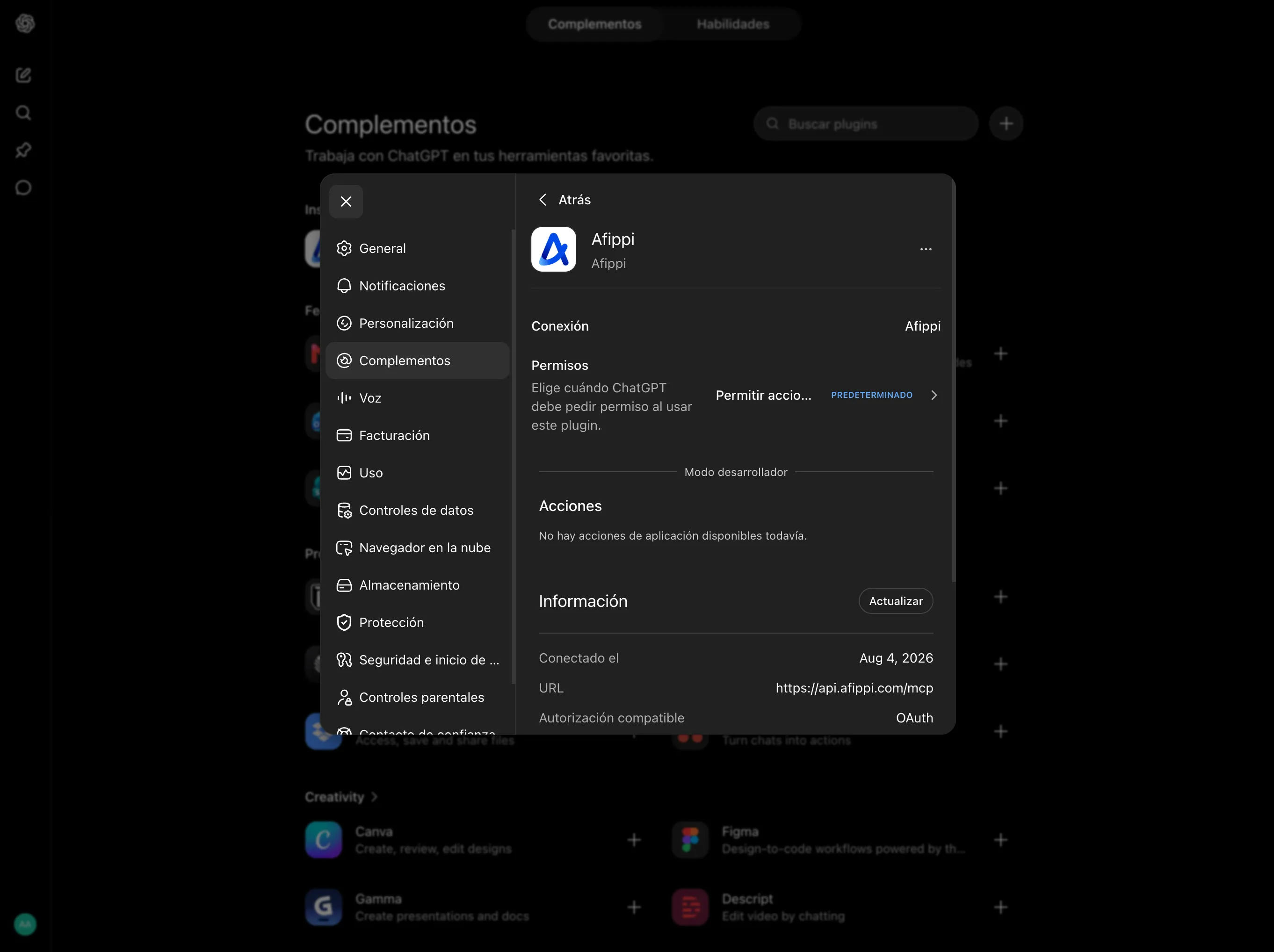The width and height of the screenshot is (1274, 952).
Task: Open Controles de datos section
Action: point(417,510)
